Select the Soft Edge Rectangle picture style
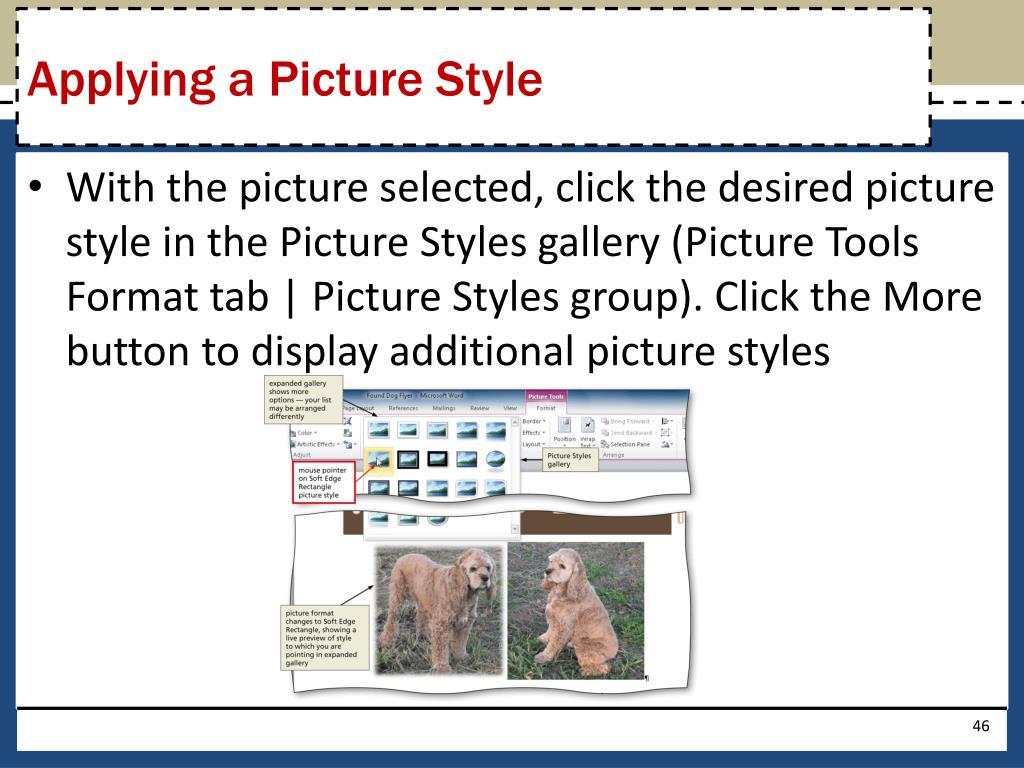Viewport: 1024px width, 768px height. pyautogui.click(x=378, y=460)
